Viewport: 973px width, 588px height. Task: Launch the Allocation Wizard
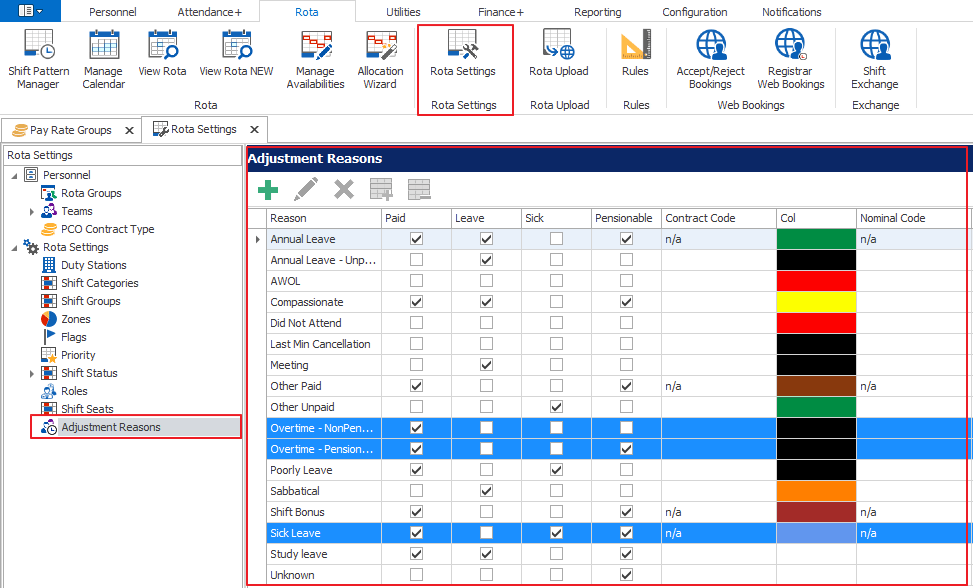click(x=380, y=59)
